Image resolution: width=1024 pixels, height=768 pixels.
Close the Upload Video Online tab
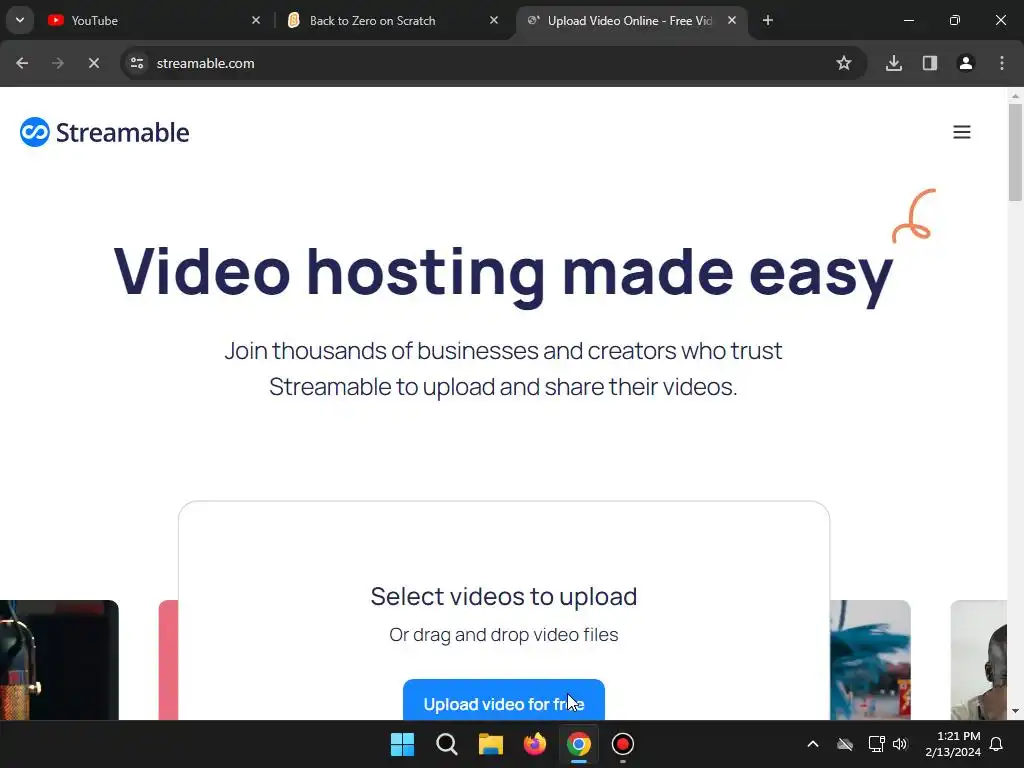[x=732, y=20]
